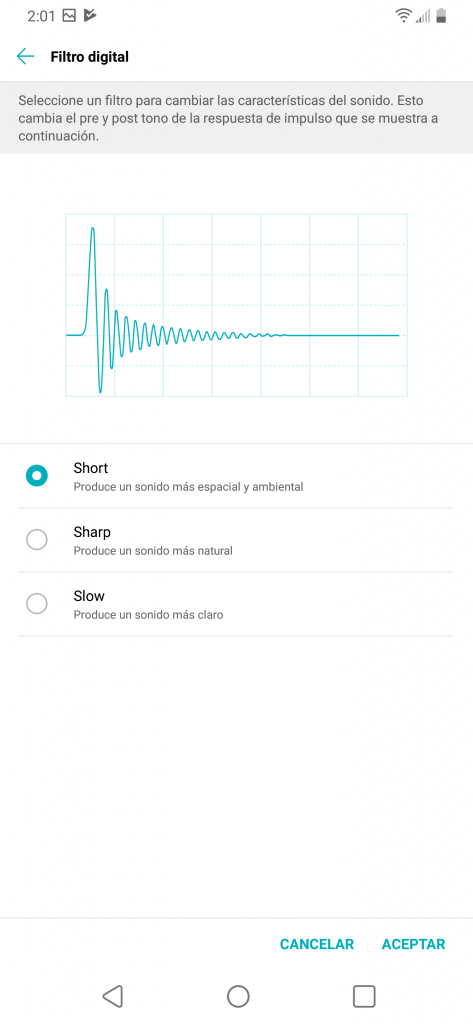Viewport: 473px width, 1024px height.
Task: Tap the Wi-Fi status icon
Action: coord(404,16)
